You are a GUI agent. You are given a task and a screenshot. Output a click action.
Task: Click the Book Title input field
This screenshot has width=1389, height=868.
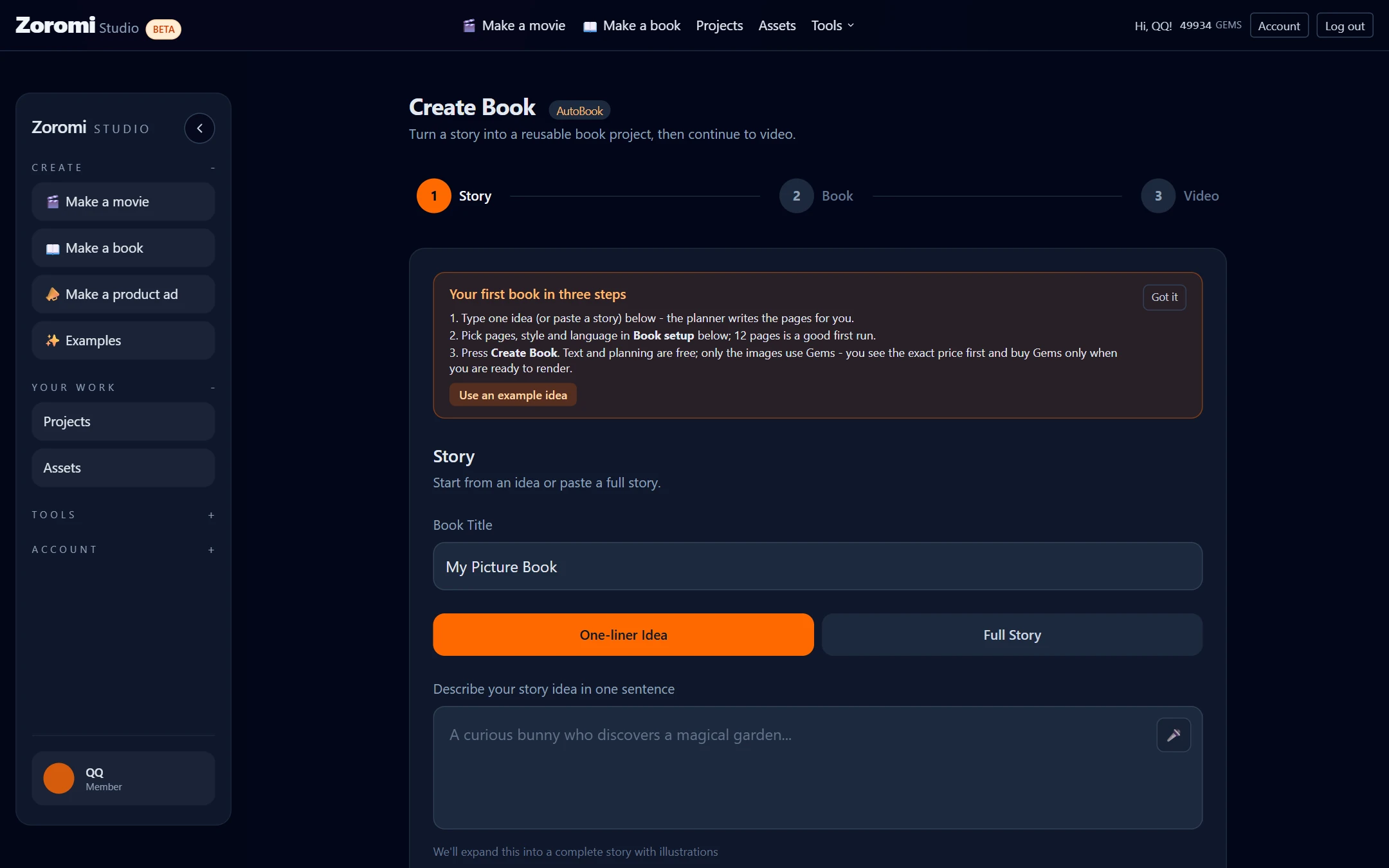(x=817, y=566)
